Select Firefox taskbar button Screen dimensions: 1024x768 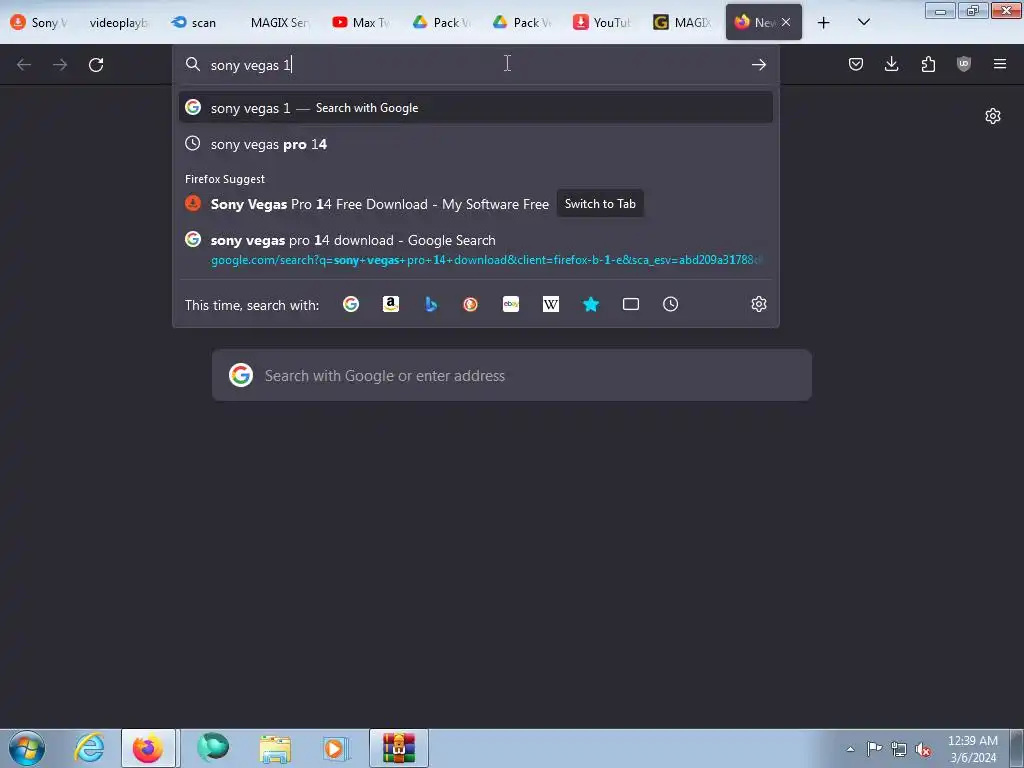pyautogui.click(x=148, y=748)
